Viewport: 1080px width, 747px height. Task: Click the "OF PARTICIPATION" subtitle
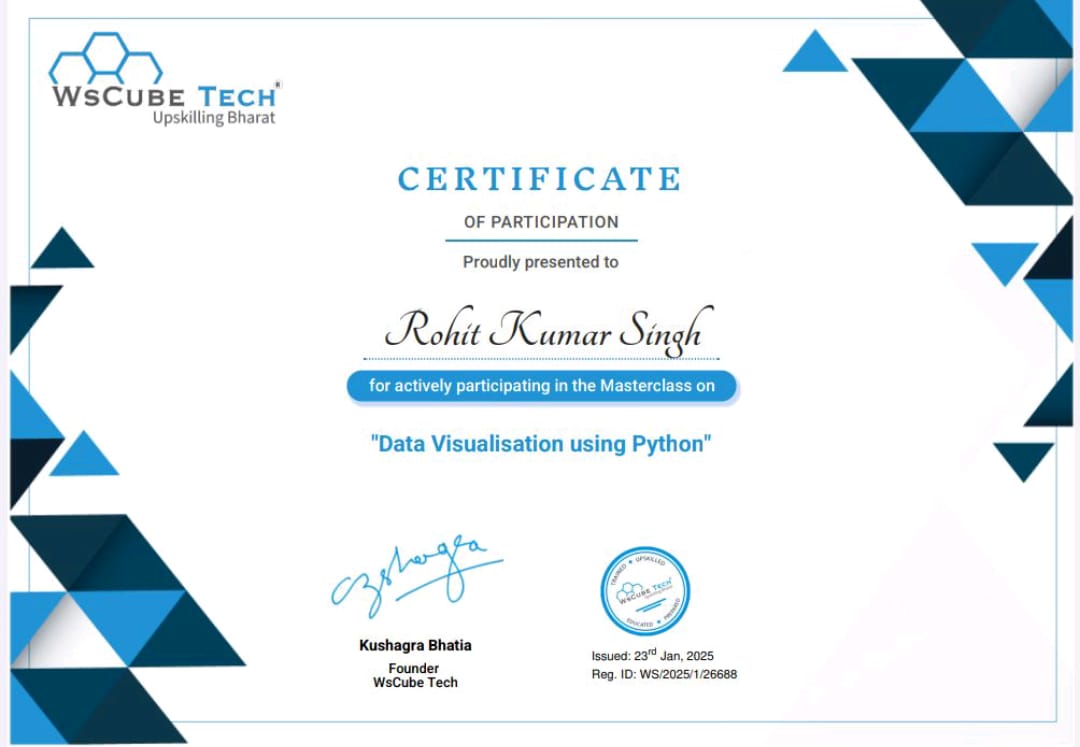(x=541, y=222)
